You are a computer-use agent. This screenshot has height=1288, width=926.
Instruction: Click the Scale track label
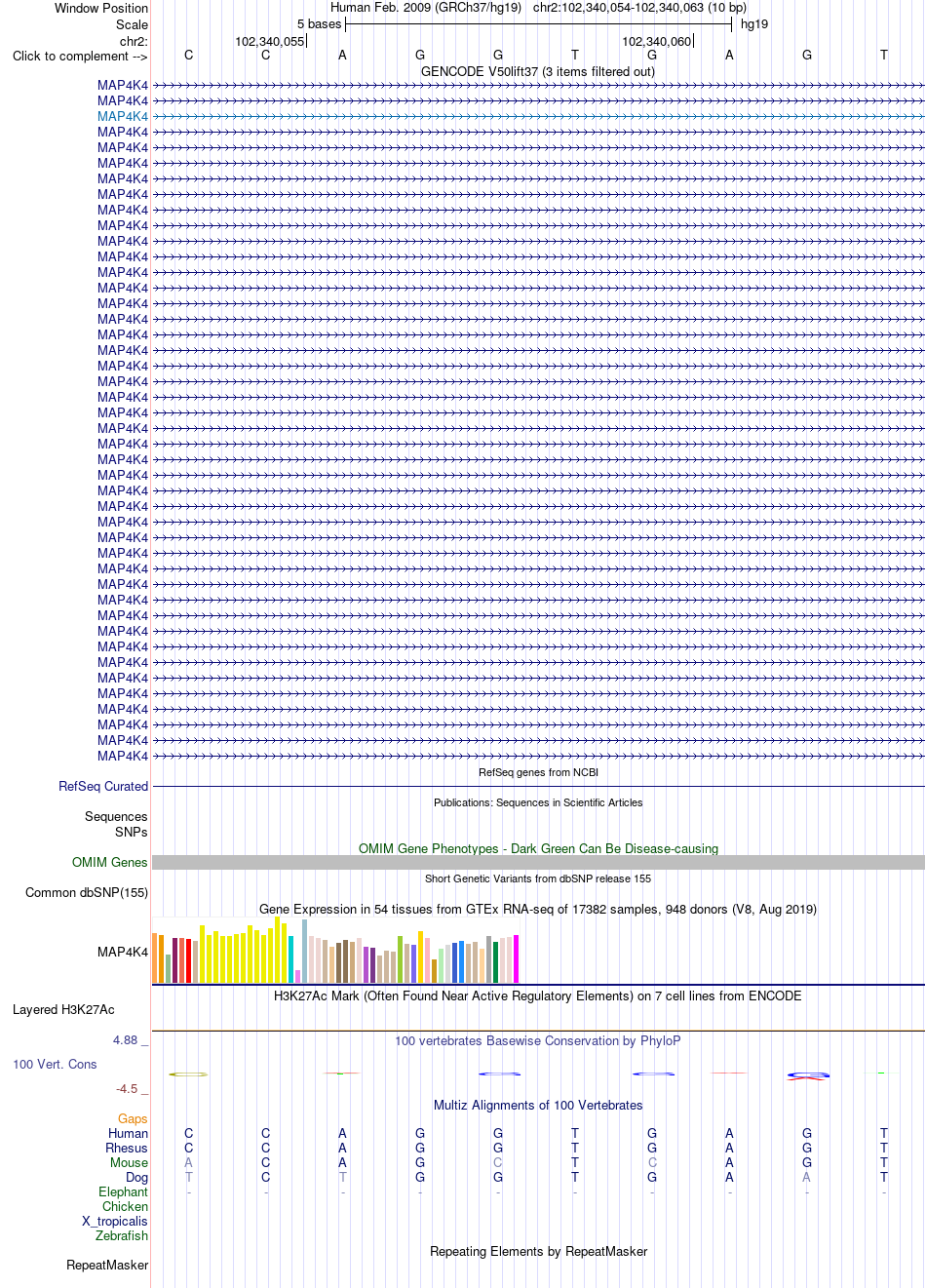pyautogui.click(x=132, y=24)
